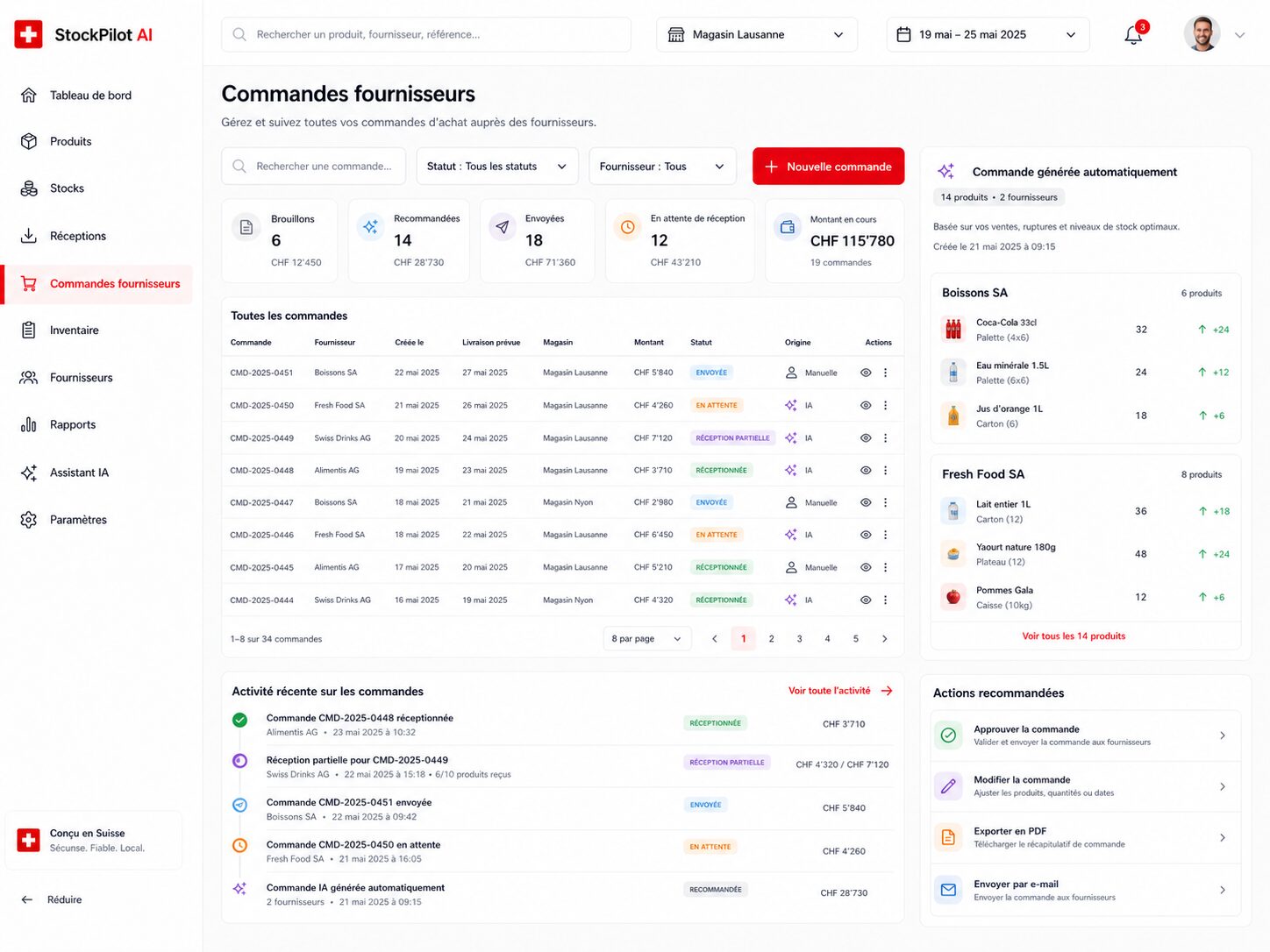Click the main product search field
1270x952 pixels.
pos(426,34)
